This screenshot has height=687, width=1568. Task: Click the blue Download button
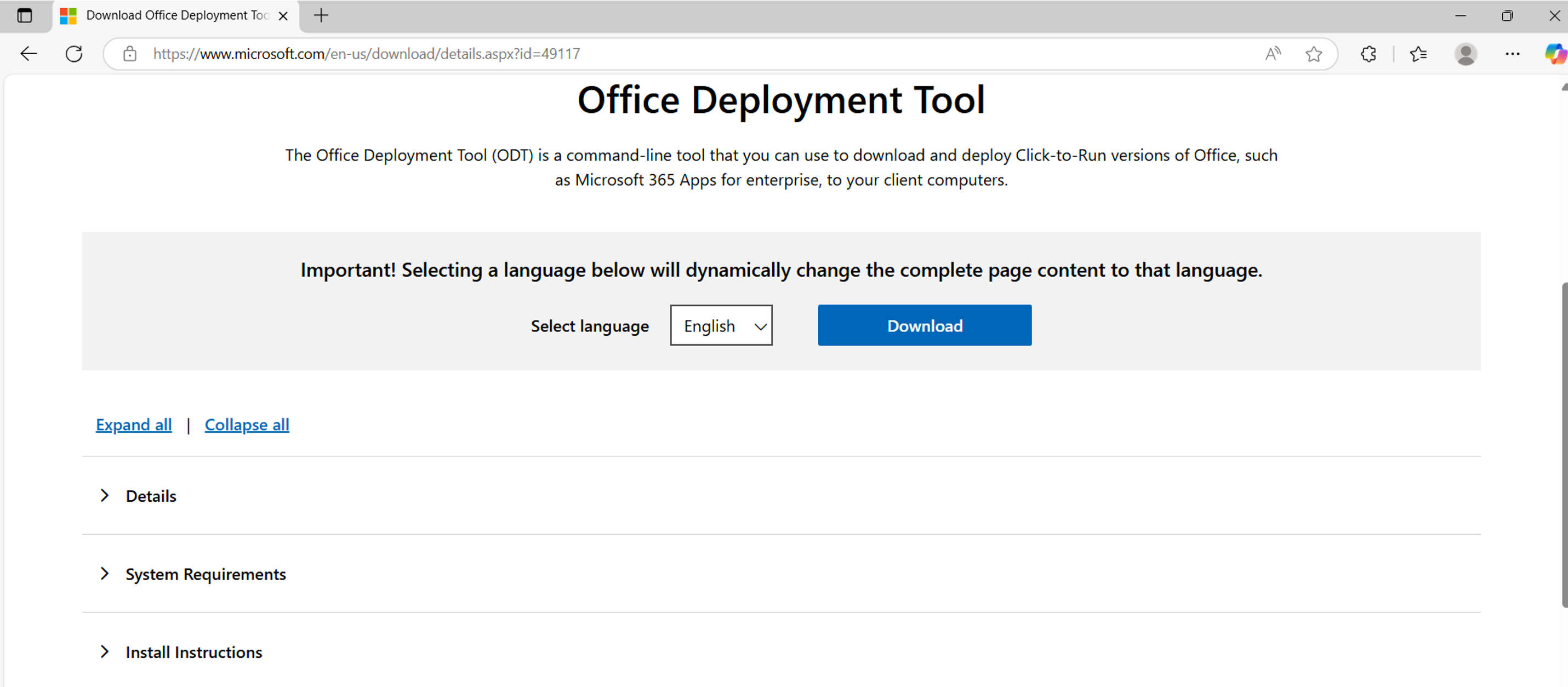[x=925, y=325]
